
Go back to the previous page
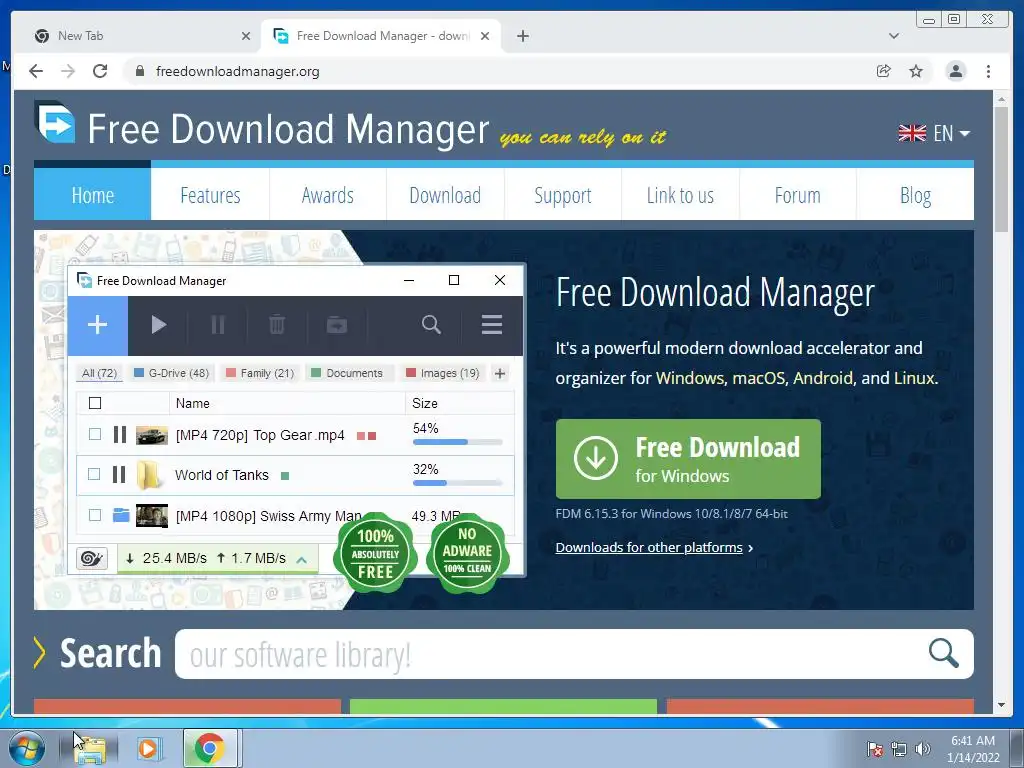tap(36, 71)
